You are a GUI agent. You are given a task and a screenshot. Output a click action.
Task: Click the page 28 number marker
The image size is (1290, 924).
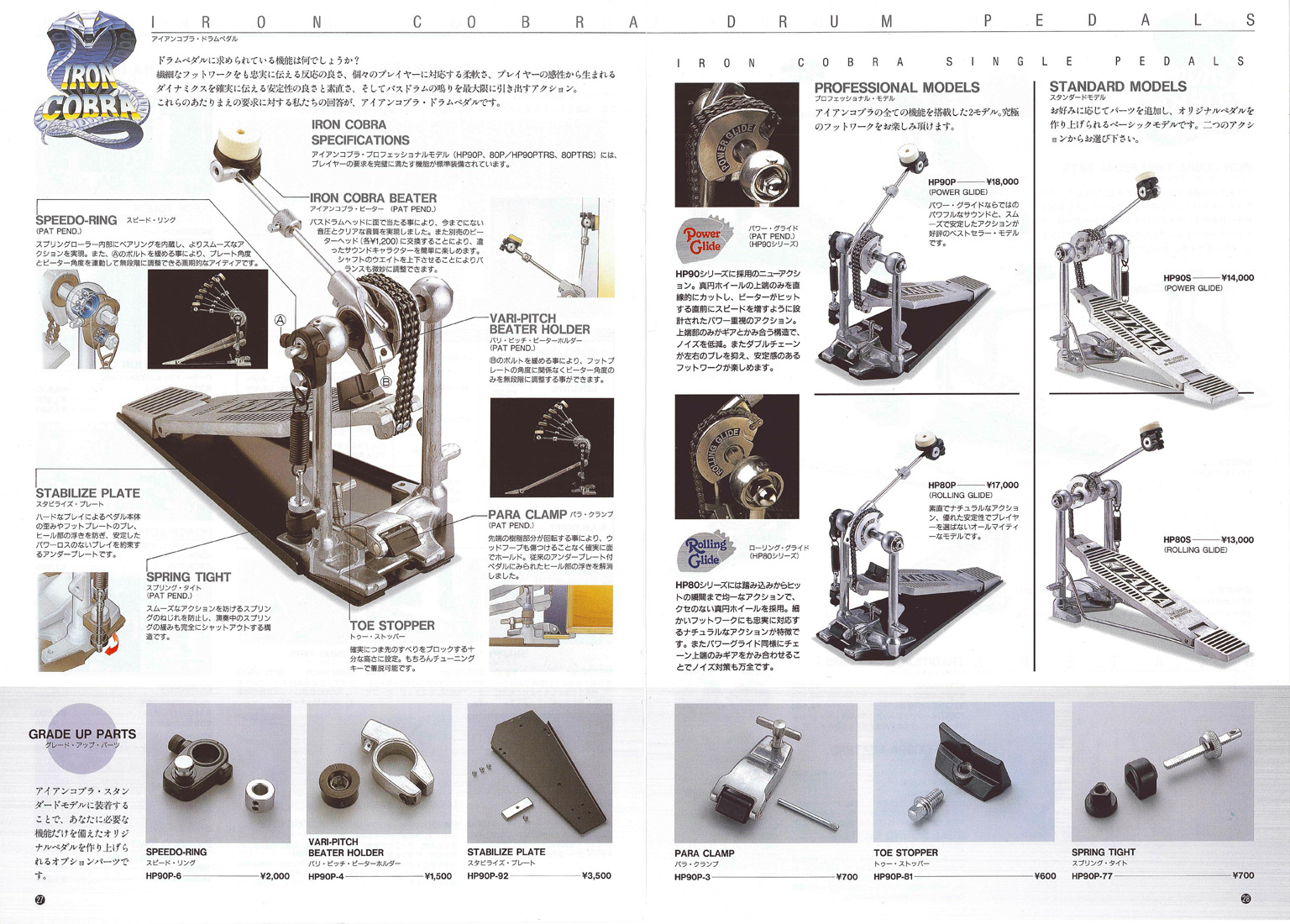pyautogui.click(x=1245, y=898)
